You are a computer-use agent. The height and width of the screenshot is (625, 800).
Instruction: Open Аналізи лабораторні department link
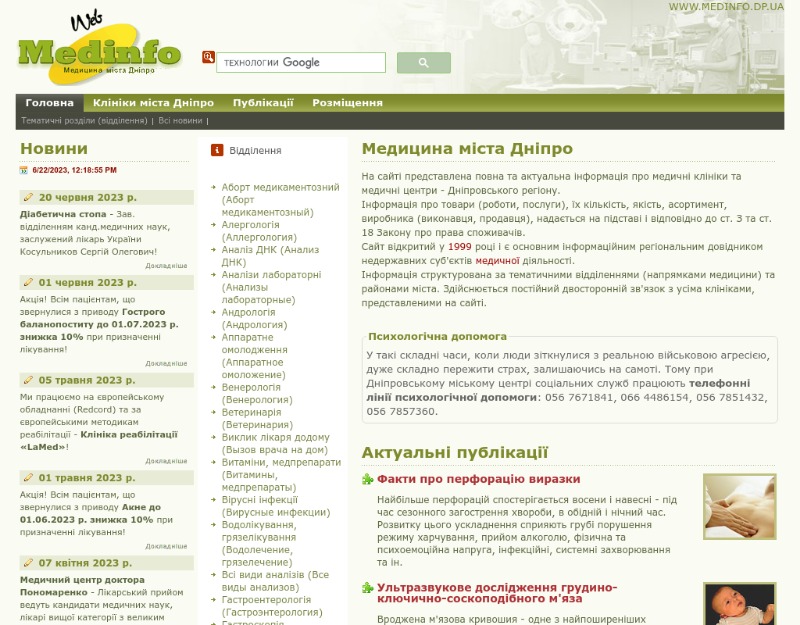[x=271, y=287]
